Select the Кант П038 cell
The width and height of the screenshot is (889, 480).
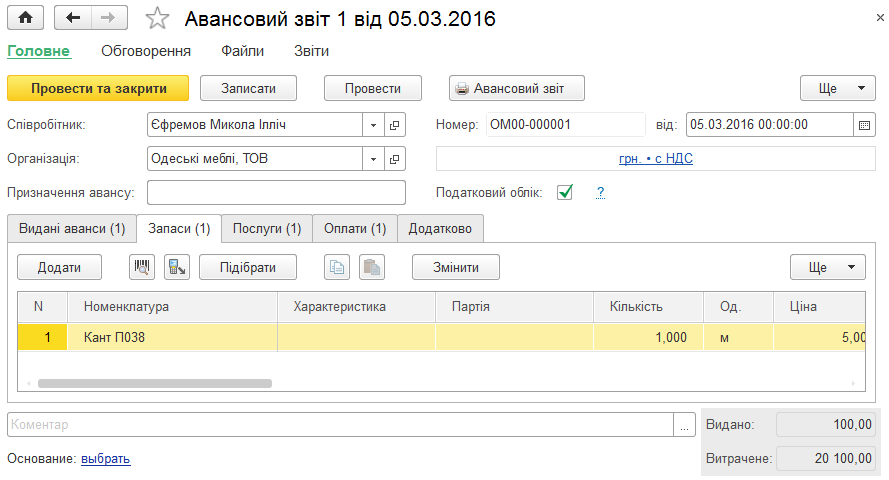172,337
